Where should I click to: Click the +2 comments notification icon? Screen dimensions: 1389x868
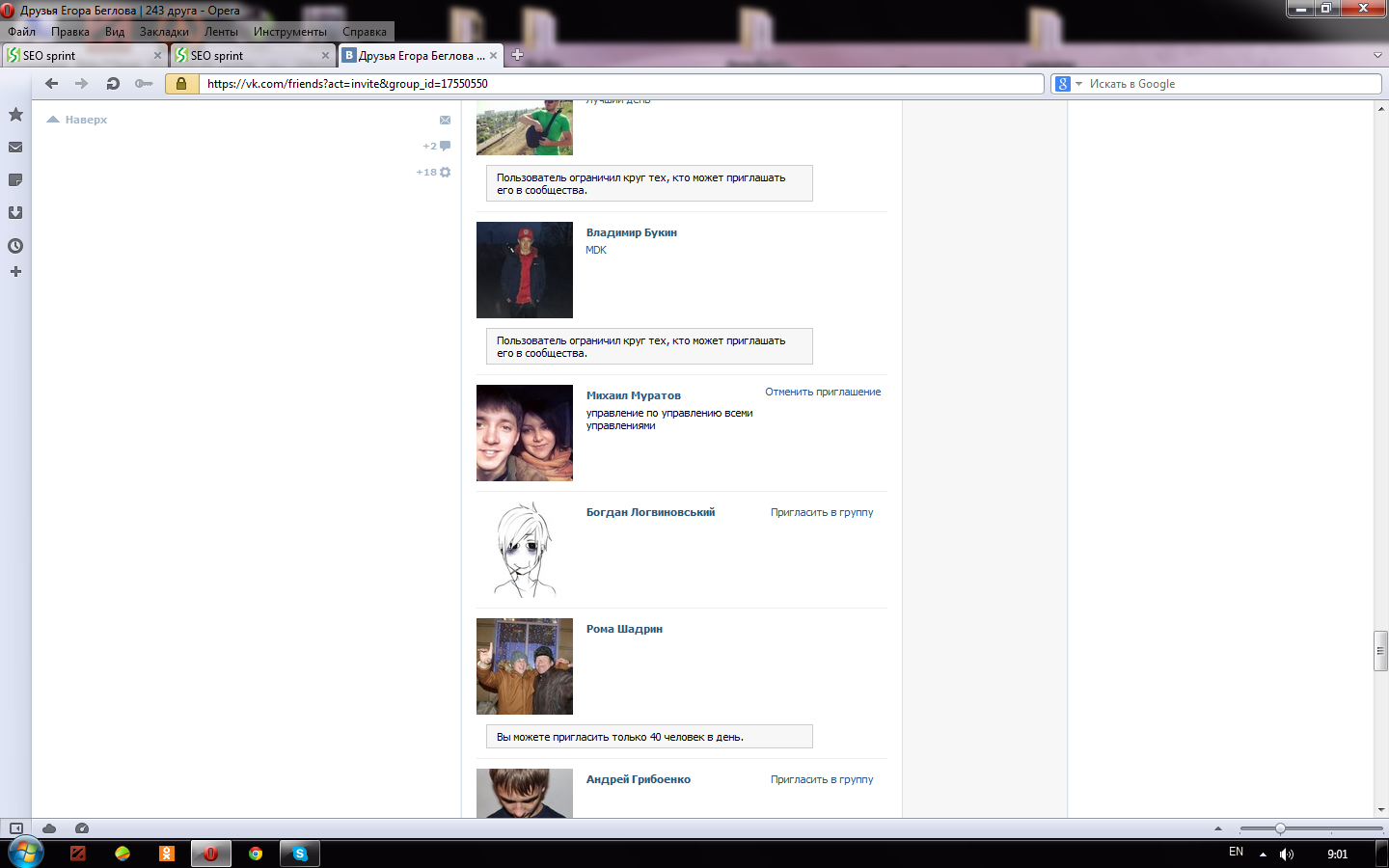pyautogui.click(x=445, y=147)
